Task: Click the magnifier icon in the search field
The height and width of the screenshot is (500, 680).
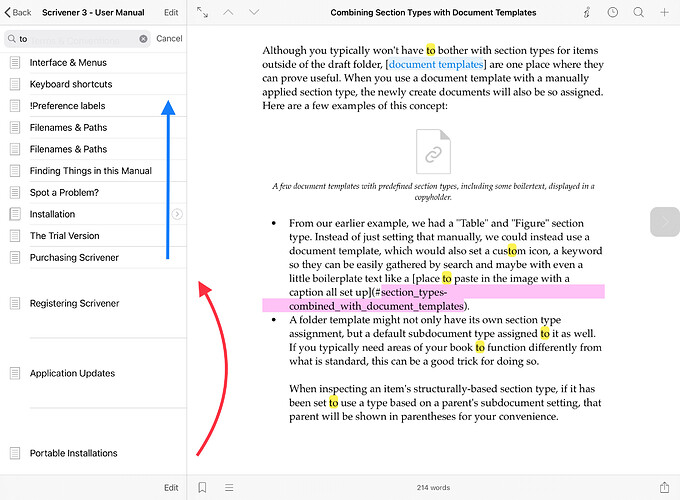Action: (x=12, y=39)
